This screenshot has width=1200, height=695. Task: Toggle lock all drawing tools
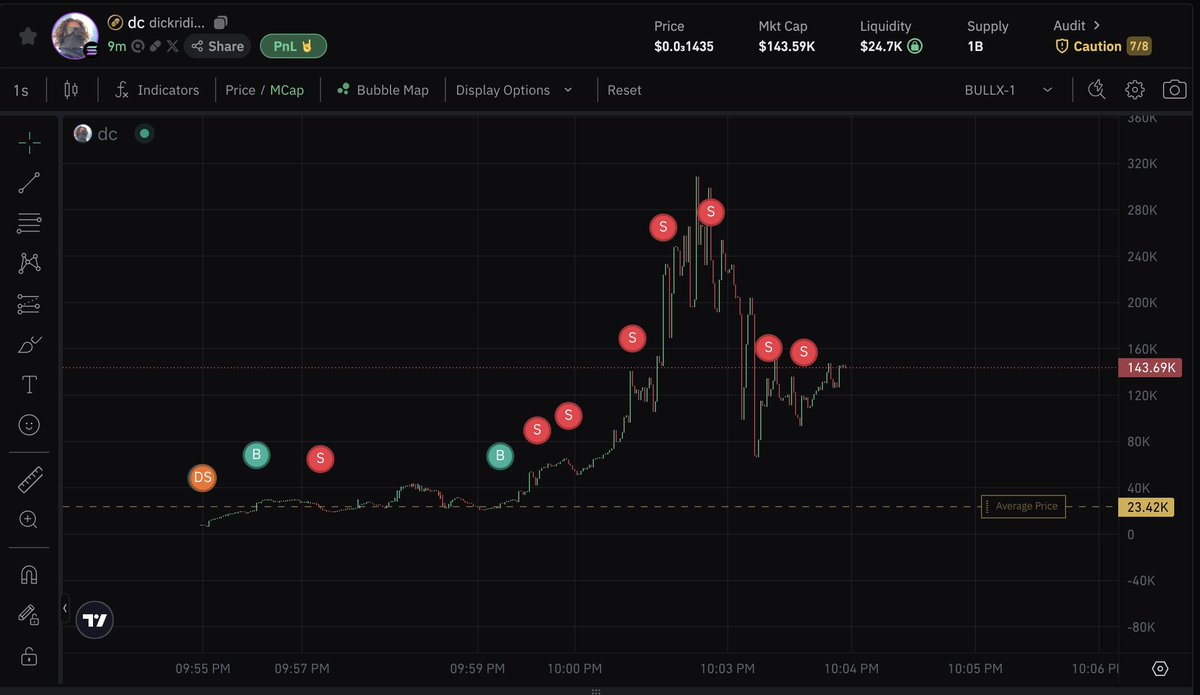29,656
